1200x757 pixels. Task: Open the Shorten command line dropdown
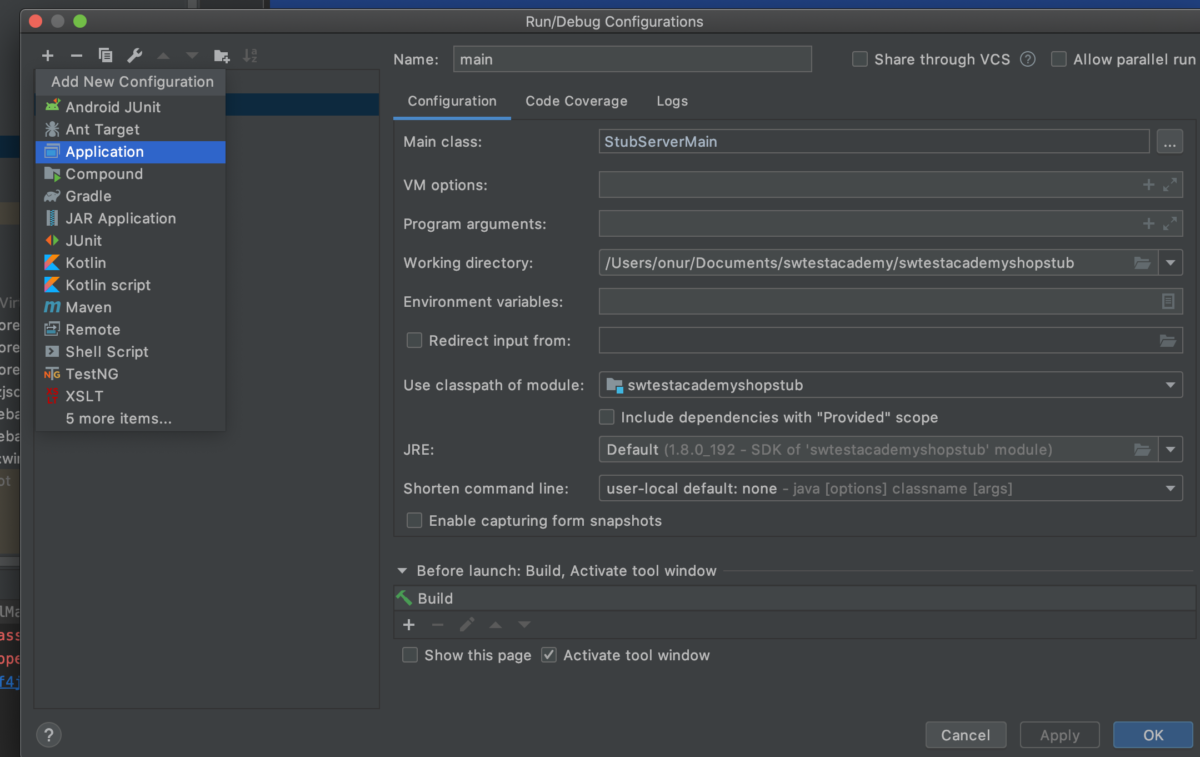(1170, 488)
